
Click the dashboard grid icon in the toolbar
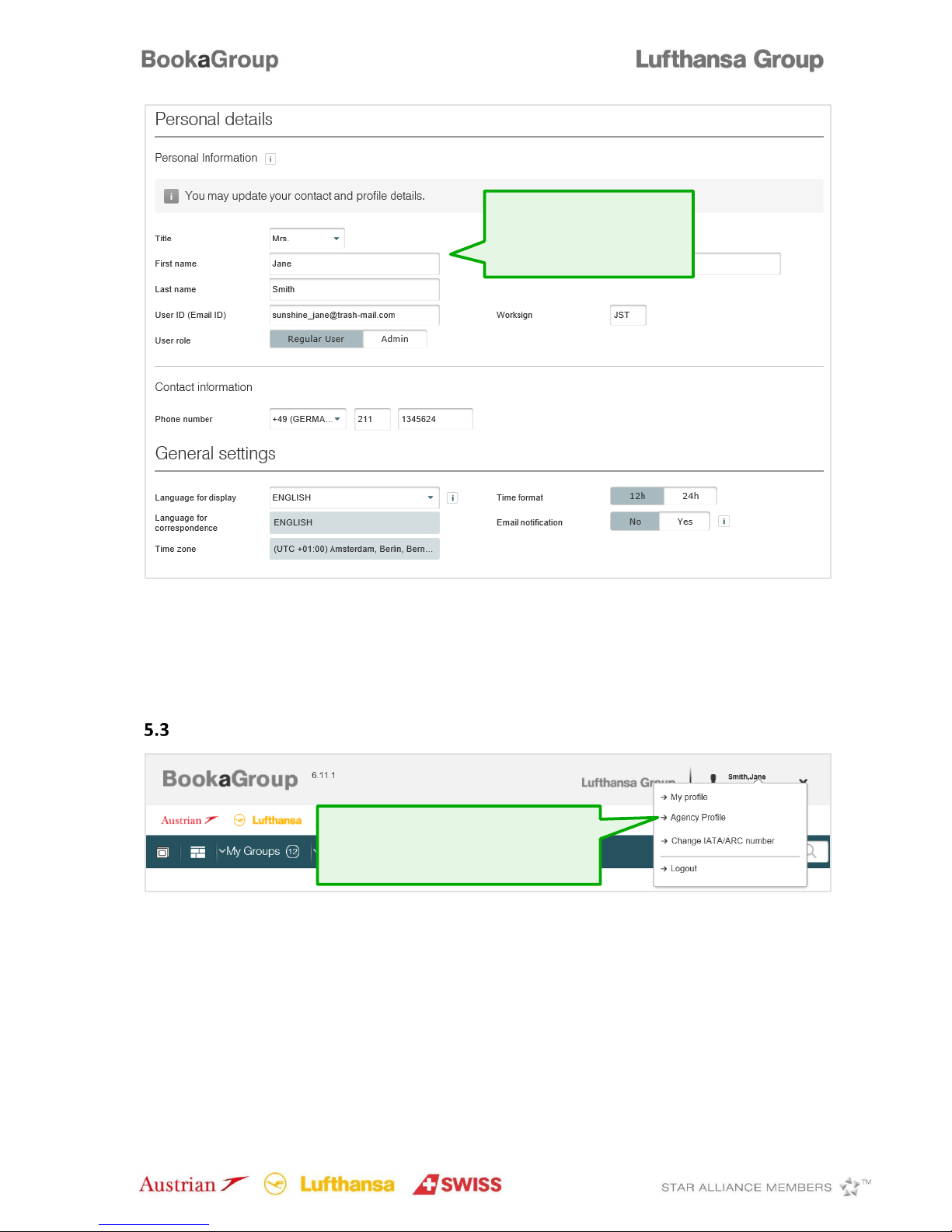point(198,852)
